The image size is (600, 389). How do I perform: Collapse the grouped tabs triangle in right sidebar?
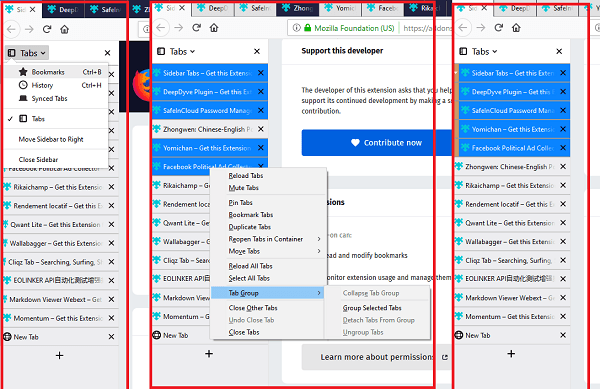coord(456,73)
